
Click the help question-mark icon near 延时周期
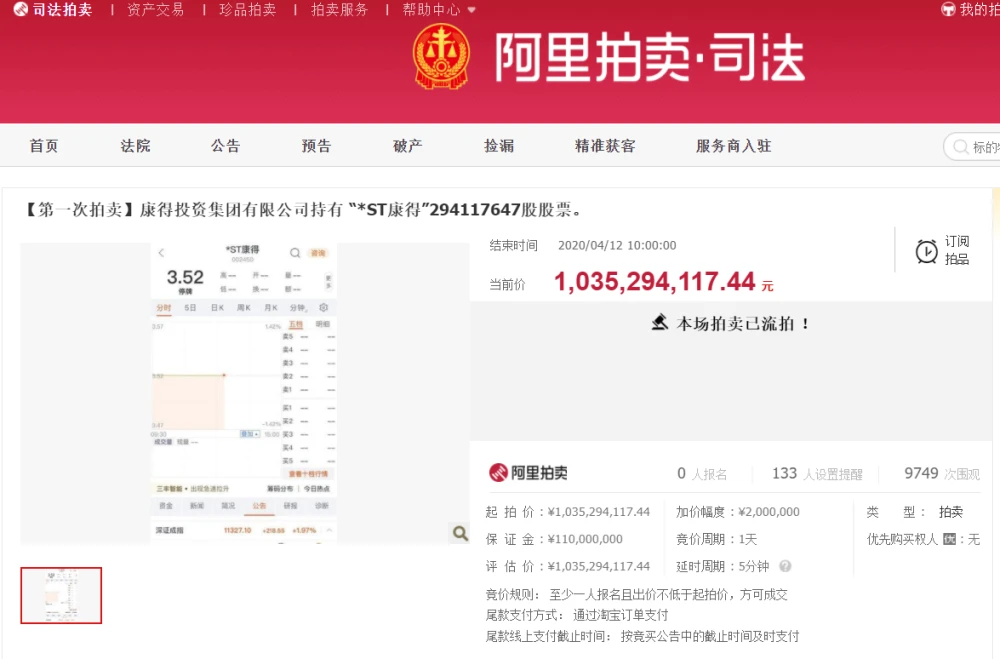click(x=785, y=566)
